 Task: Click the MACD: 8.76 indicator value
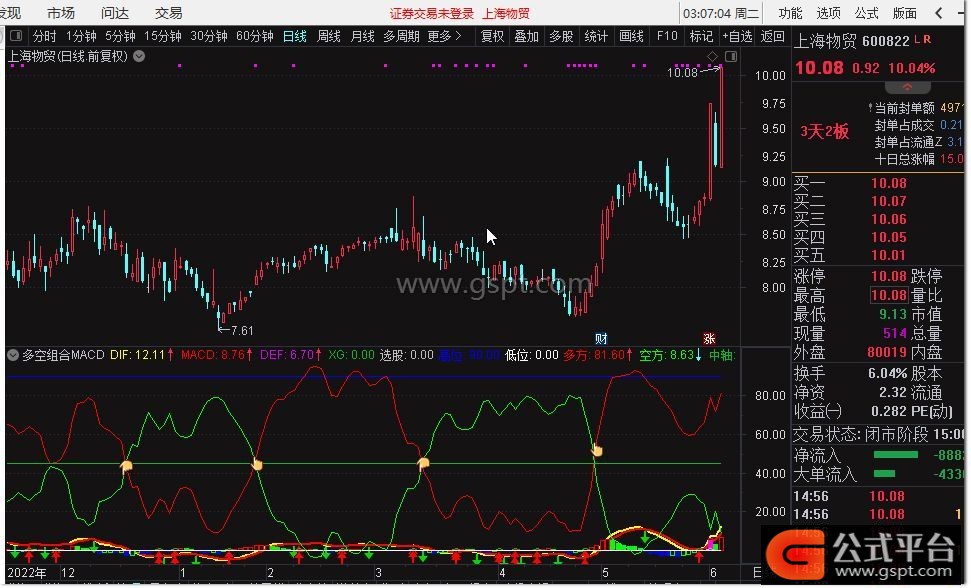(217, 355)
